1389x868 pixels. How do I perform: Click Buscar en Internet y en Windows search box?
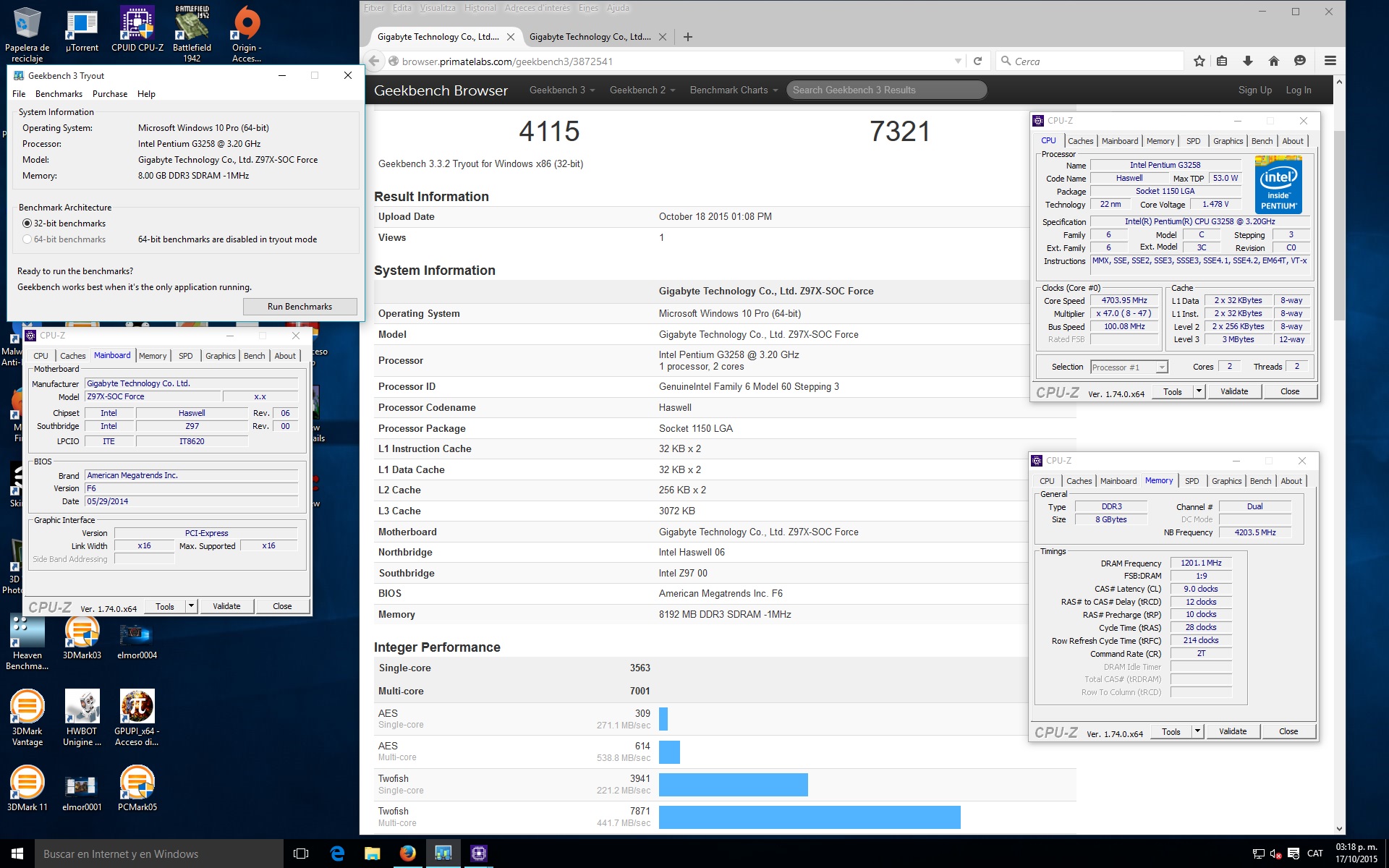coord(159,854)
